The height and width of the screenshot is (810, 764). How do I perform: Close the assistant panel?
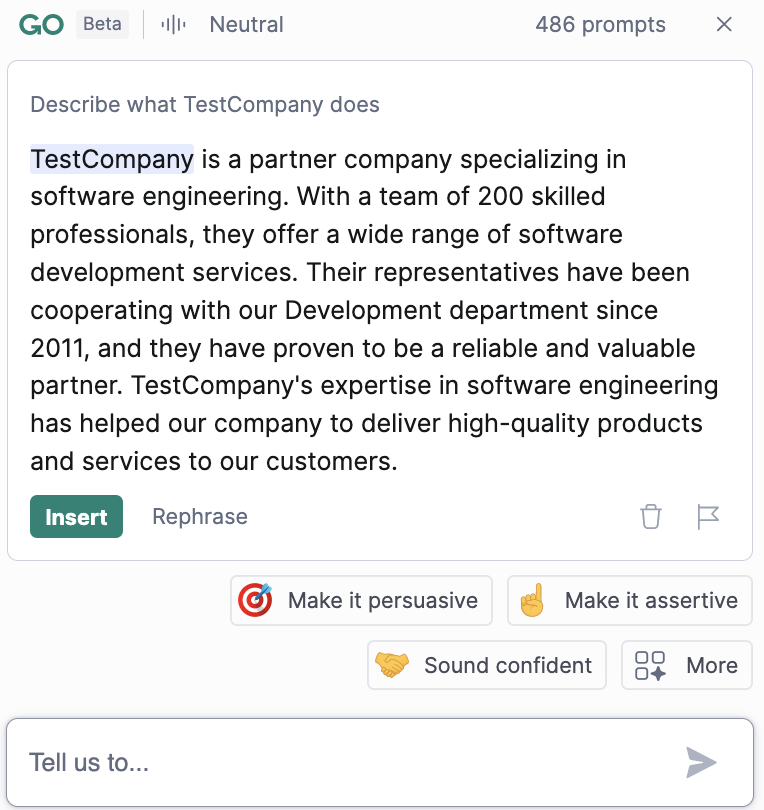pos(724,24)
